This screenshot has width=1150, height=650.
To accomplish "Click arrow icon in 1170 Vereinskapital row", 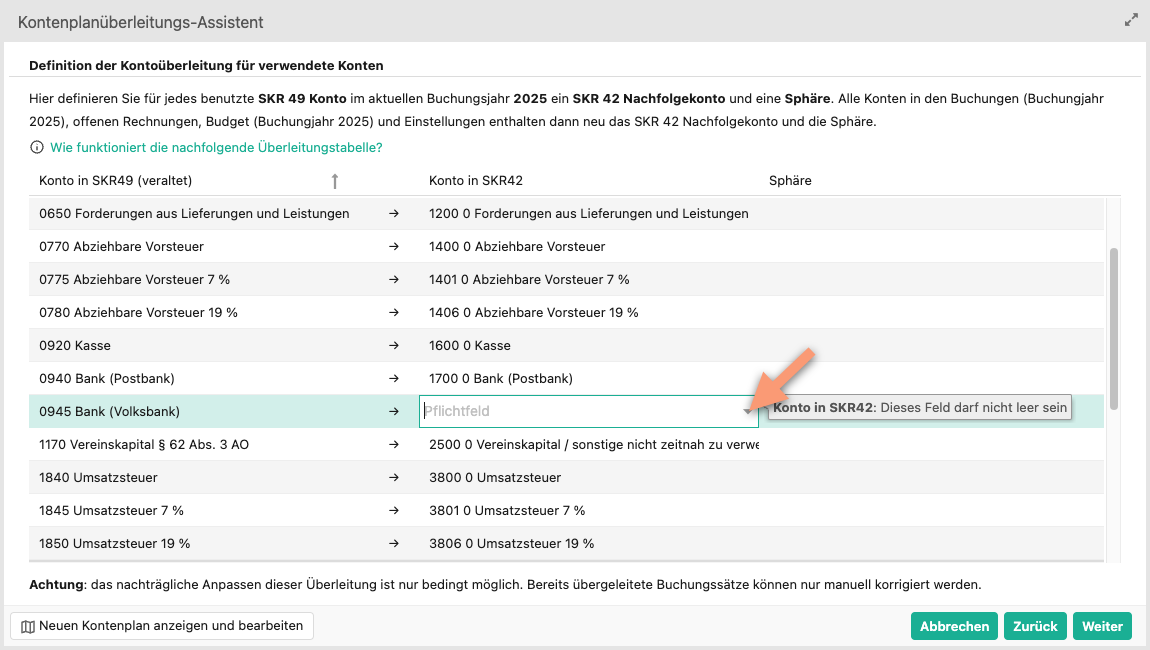I will [x=394, y=445].
